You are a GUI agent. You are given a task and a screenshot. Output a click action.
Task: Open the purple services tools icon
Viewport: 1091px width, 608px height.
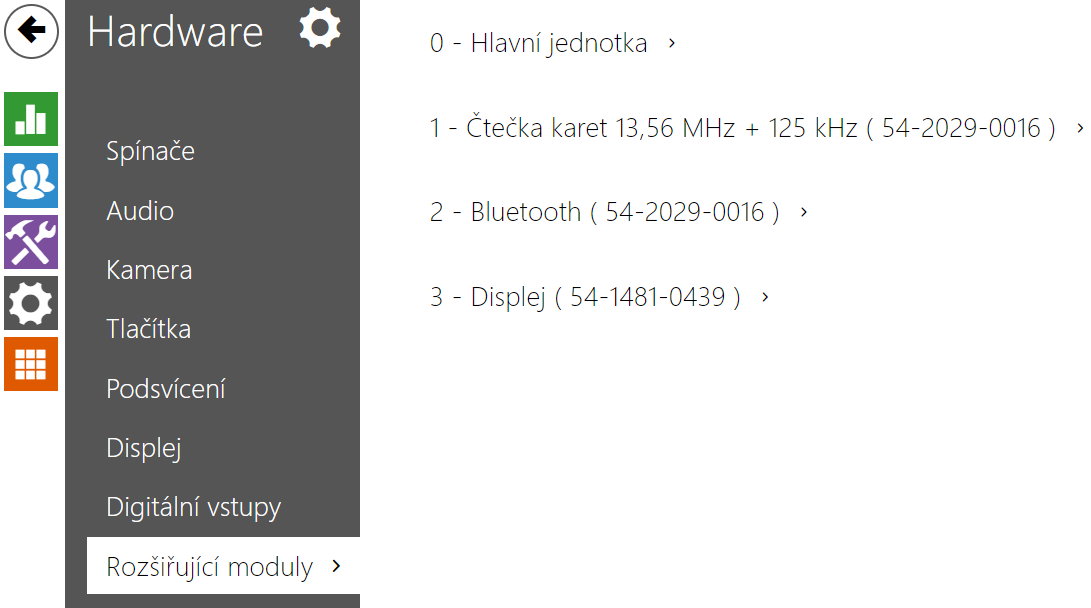coord(31,241)
